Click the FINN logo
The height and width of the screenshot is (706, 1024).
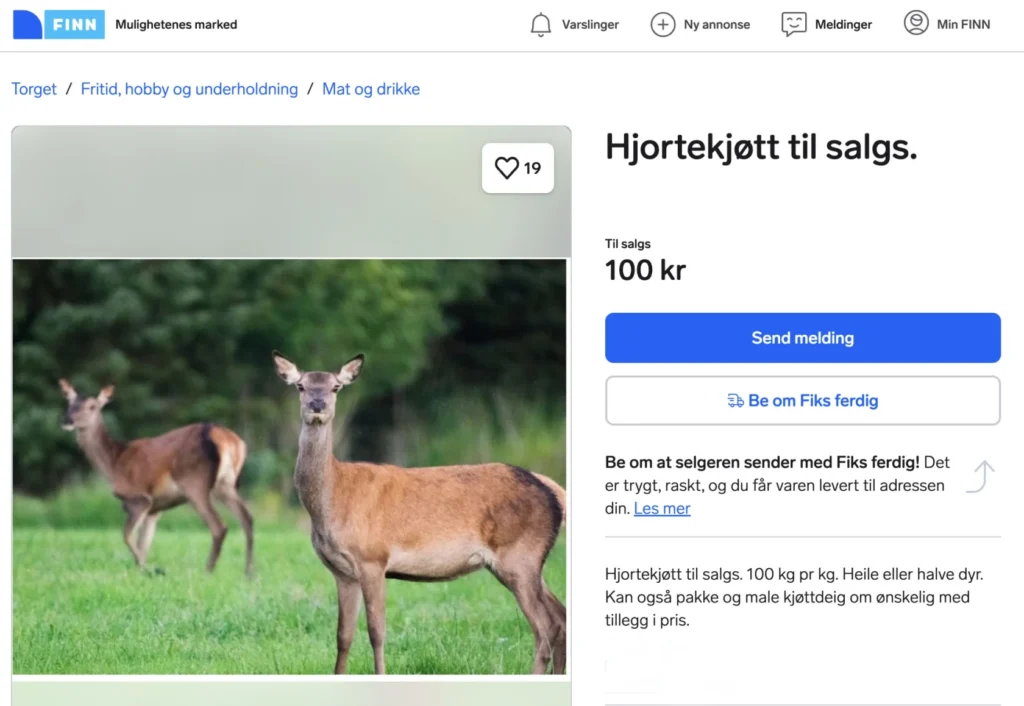click(x=58, y=24)
